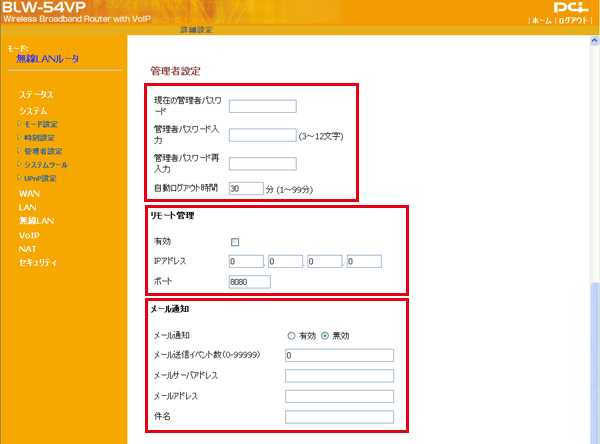Click the 現在の管理者パスワード field
The height and width of the screenshot is (444, 600).
pos(262,106)
